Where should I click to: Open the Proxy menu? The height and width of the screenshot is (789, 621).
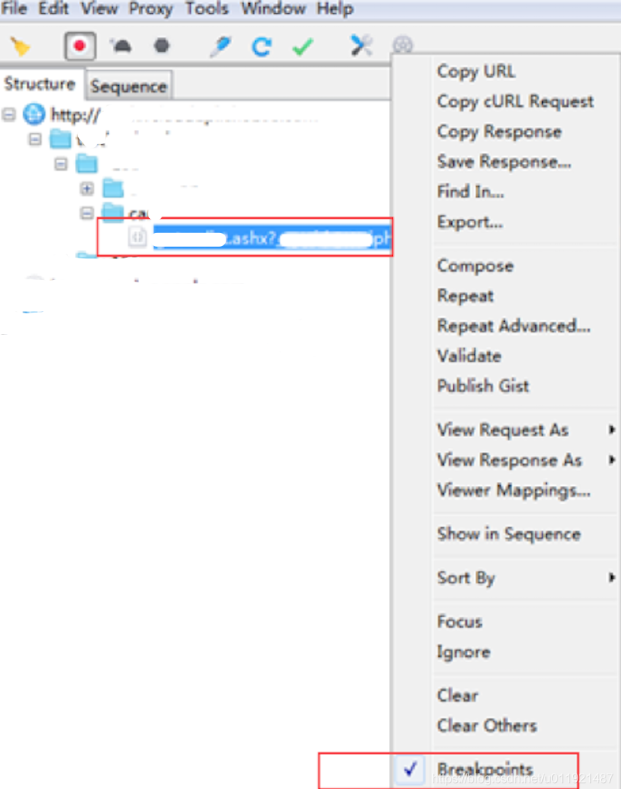click(x=150, y=9)
